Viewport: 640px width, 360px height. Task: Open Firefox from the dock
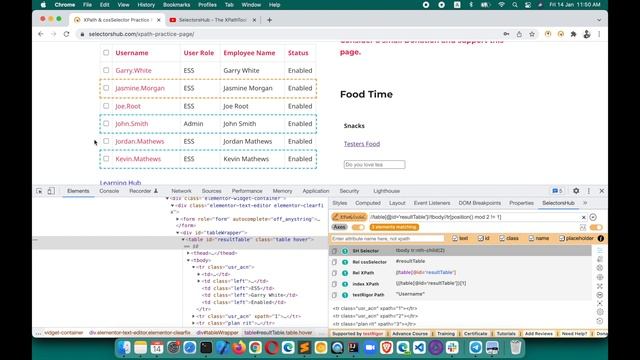click(x=239, y=347)
